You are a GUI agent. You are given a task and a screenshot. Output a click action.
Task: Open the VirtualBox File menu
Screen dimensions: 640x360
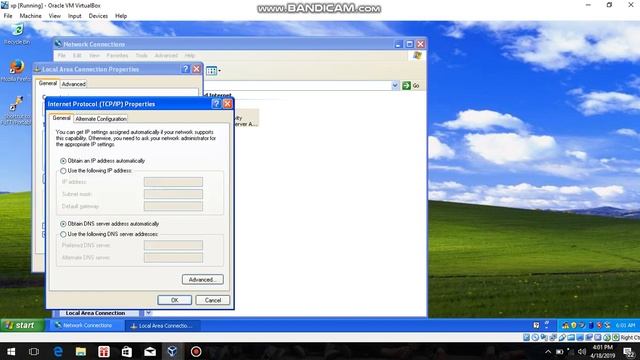[x=8, y=16]
